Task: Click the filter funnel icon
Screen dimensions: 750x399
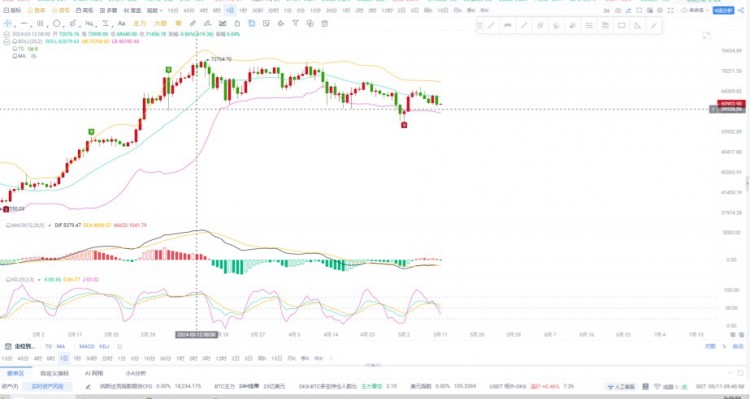Action: tap(296, 23)
